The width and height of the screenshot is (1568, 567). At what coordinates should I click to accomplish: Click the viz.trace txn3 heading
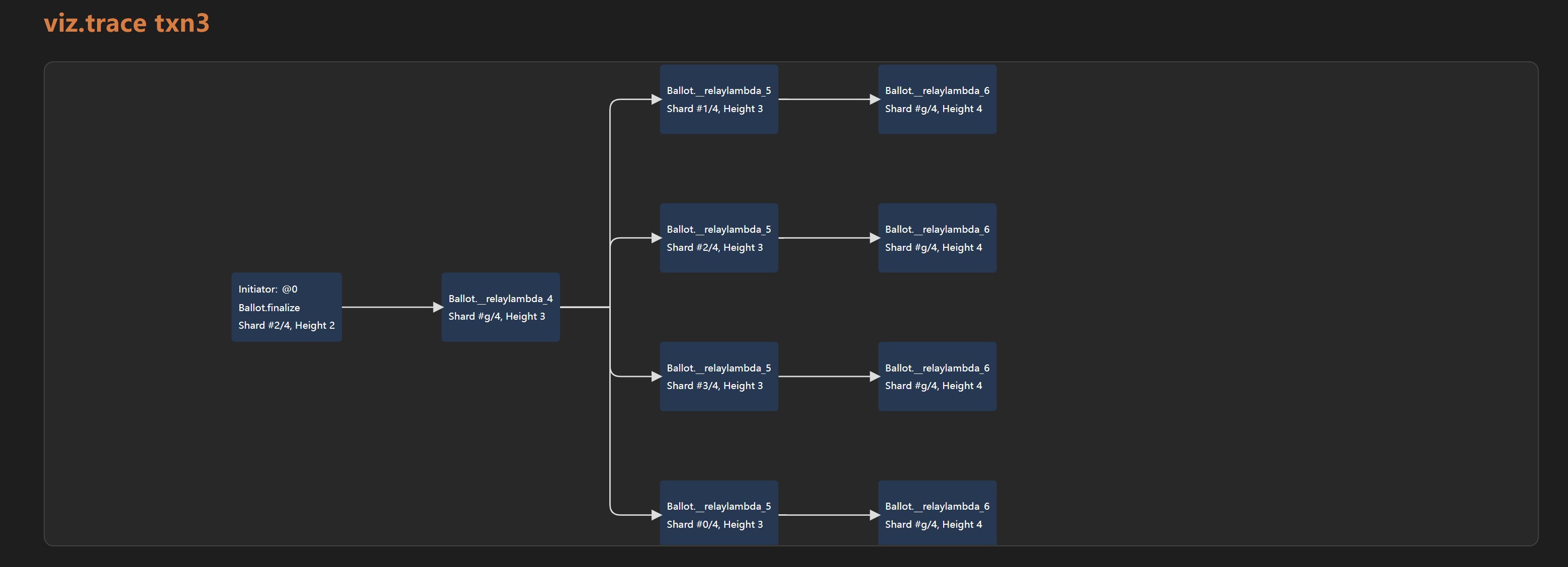click(x=127, y=23)
